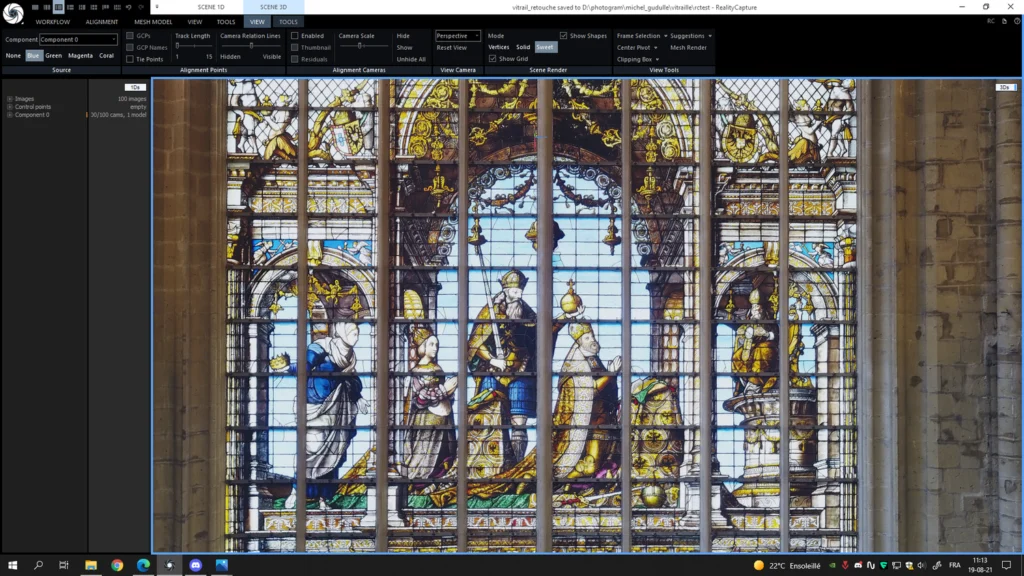
Task: Open the help icon at top right
Action: click(1017, 22)
